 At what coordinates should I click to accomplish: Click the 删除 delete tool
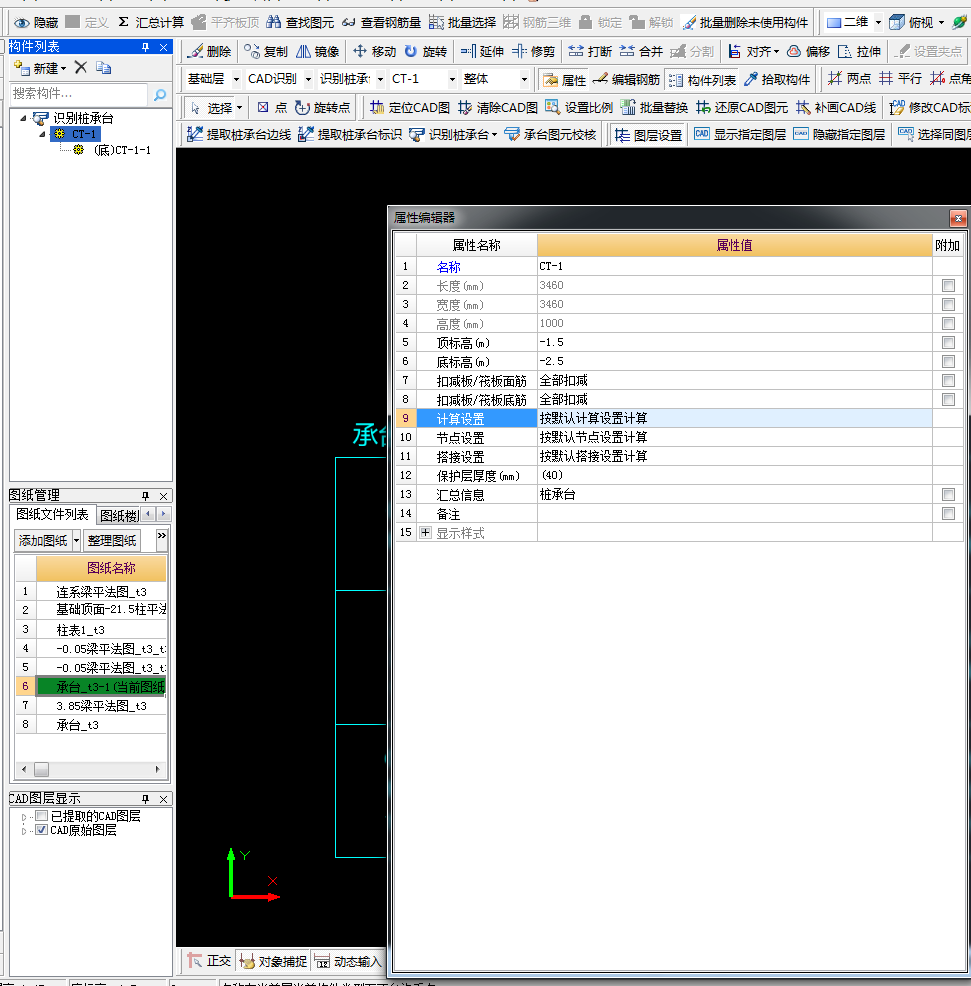pyautogui.click(x=209, y=52)
